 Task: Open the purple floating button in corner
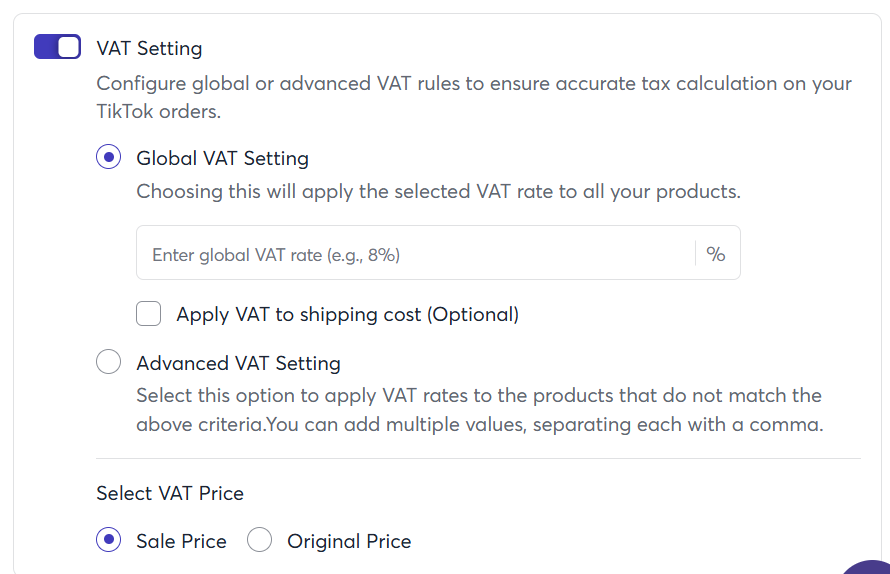coord(870,566)
